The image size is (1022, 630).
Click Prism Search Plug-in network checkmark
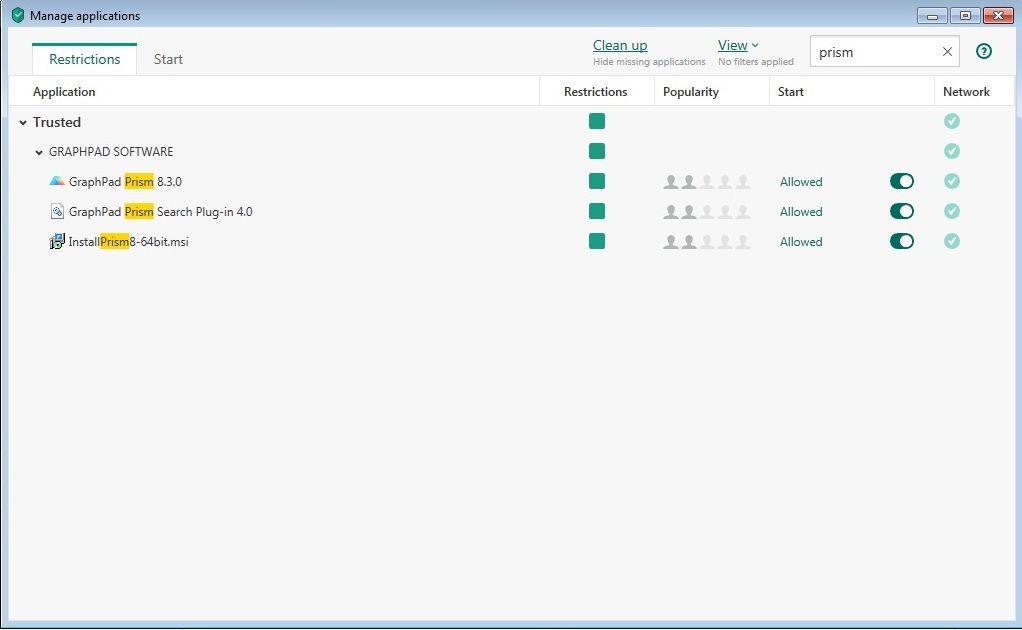click(x=952, y=211)
